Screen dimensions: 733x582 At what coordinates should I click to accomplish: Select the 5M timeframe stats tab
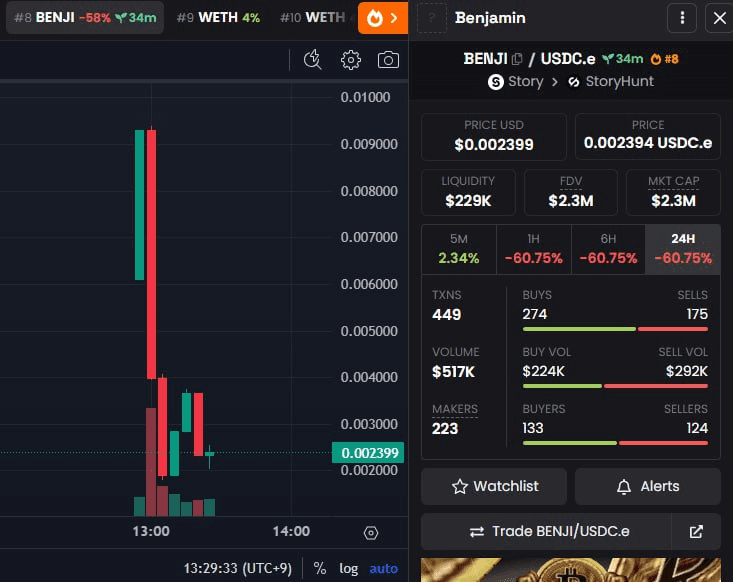click(459, 249)
